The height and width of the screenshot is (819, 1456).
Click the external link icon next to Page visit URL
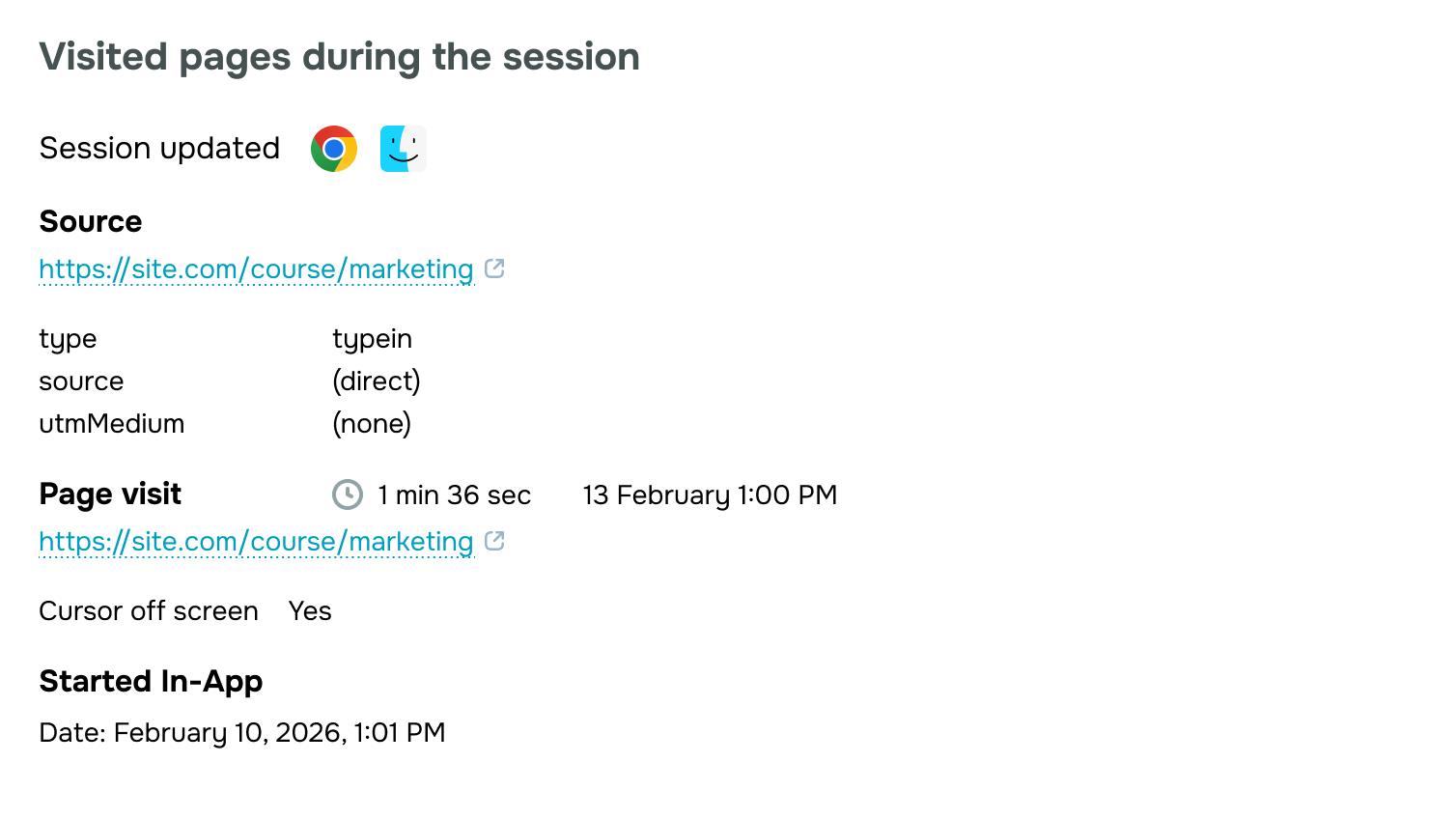pos(495,541)
